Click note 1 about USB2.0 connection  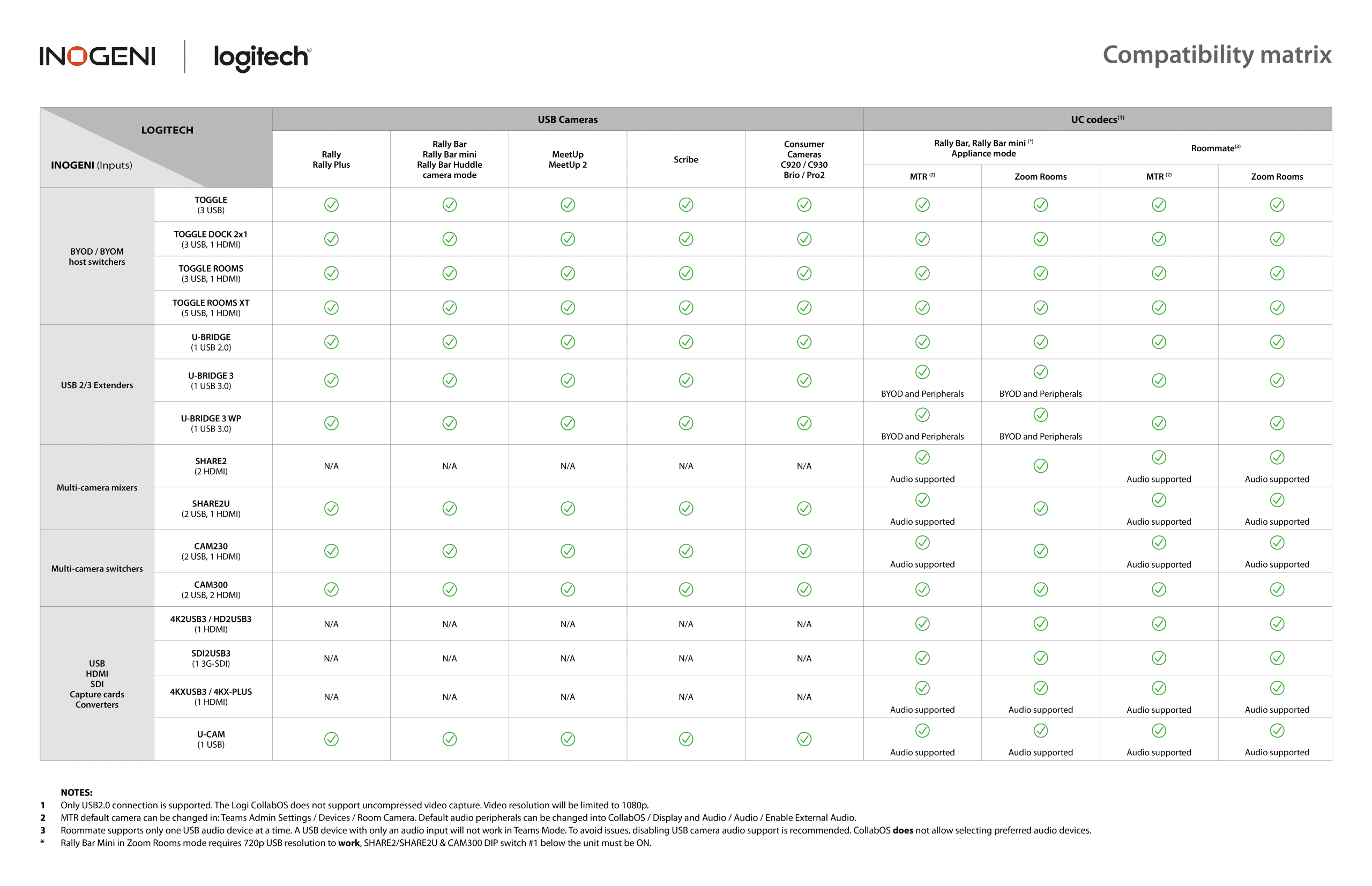(x=354, y=805)
